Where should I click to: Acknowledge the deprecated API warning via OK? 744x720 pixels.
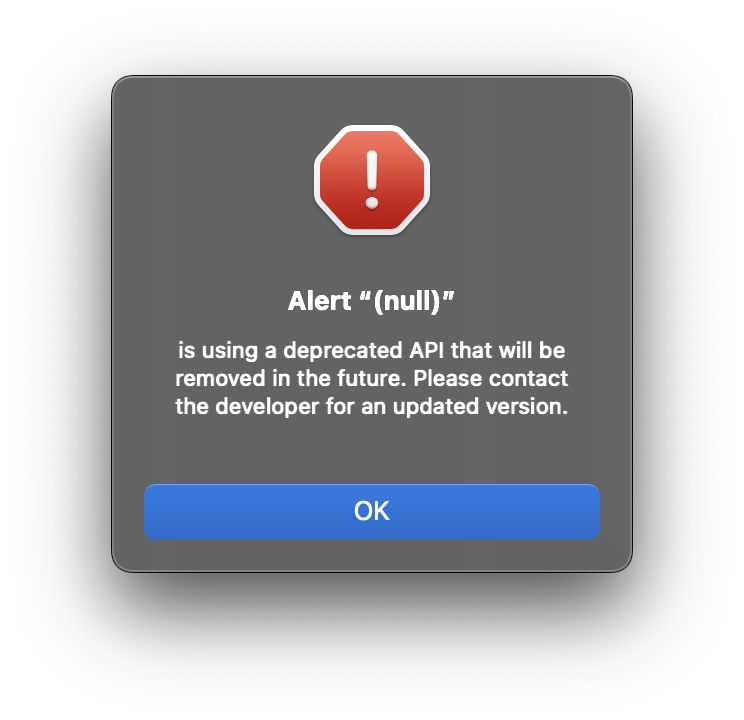(372, 511)
